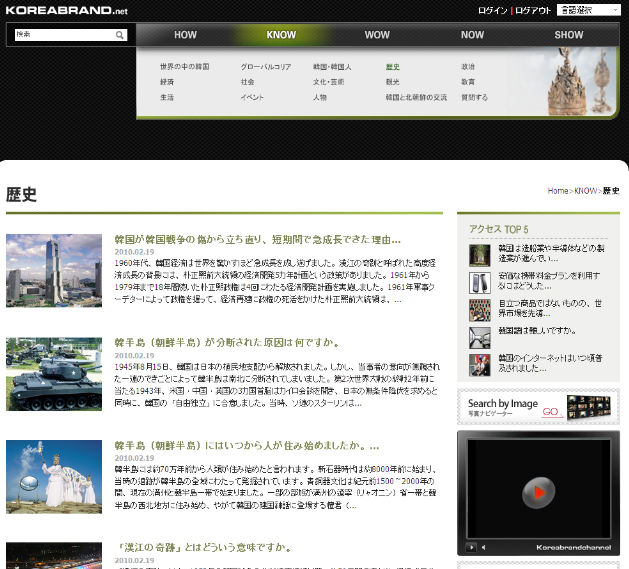Open TOP 5 link 安価な携帯料金プラン
This screenshot has width=629, height=569.
tap(549, 281)
